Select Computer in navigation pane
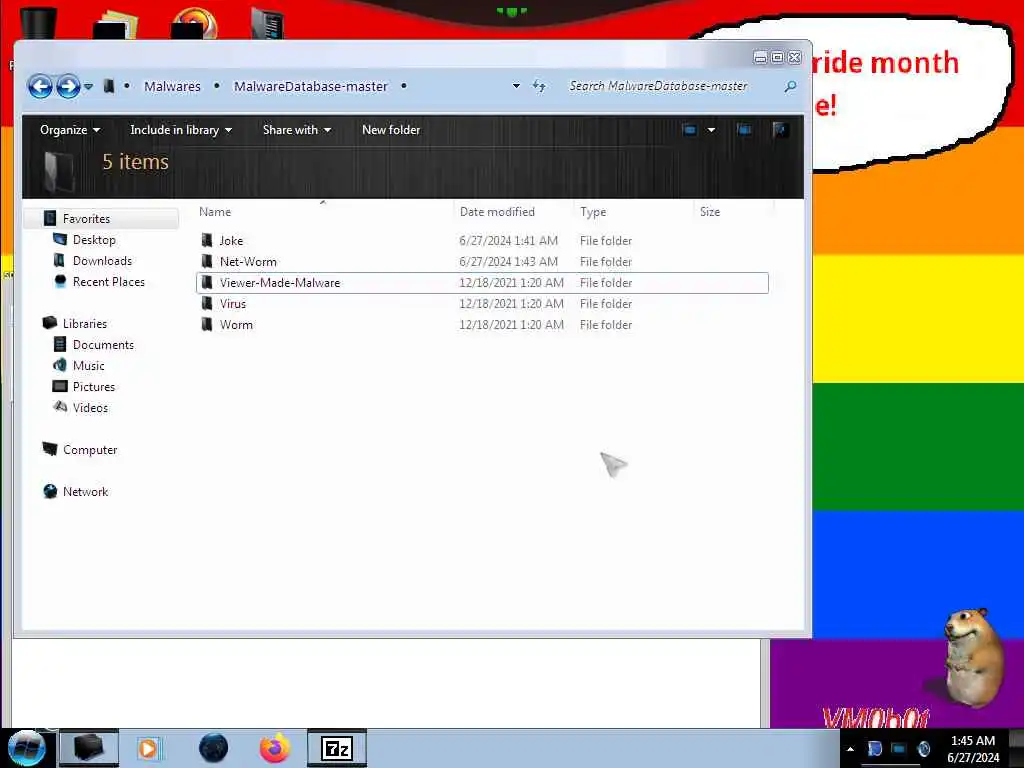The width and height of the screenshot is (1024, 768). click(x=90, y=450)
